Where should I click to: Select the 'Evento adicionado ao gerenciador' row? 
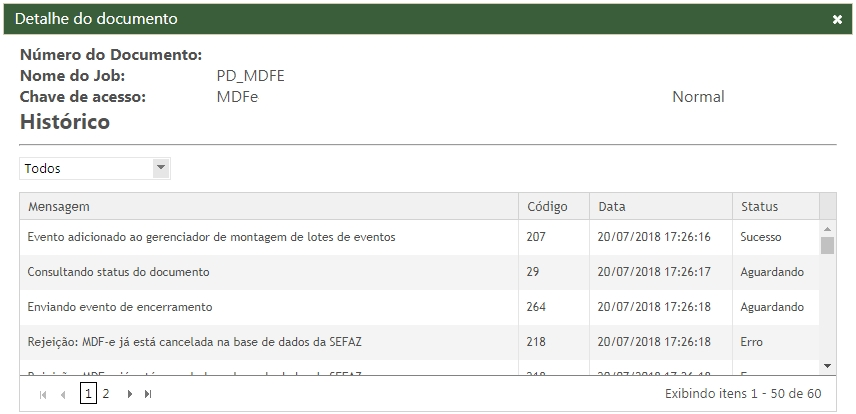[x=211, y=237]
